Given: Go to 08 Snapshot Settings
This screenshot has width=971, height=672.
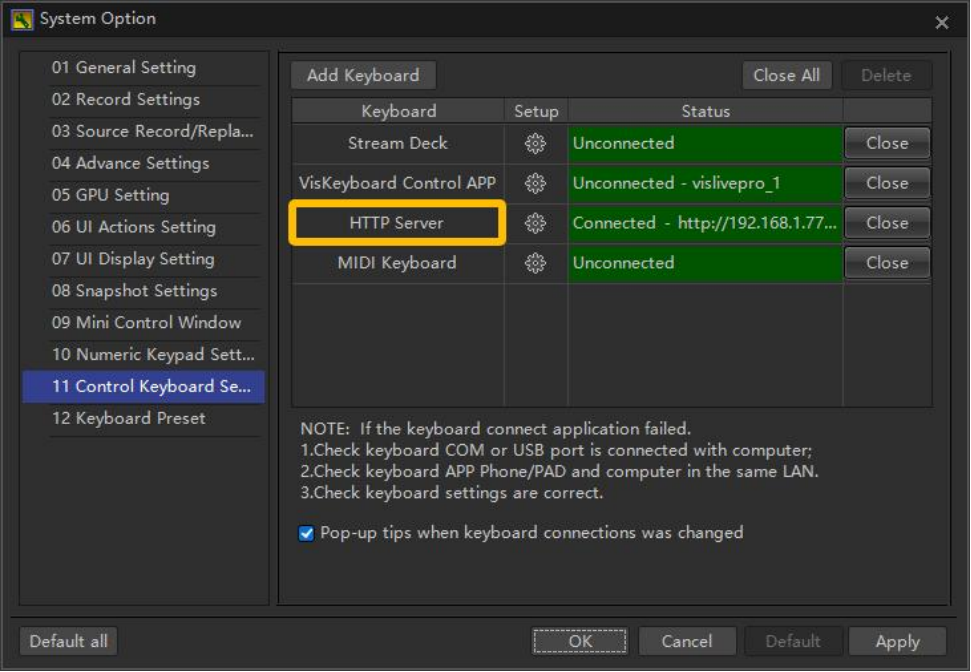Looking at the screenshot, I should 134,291.
